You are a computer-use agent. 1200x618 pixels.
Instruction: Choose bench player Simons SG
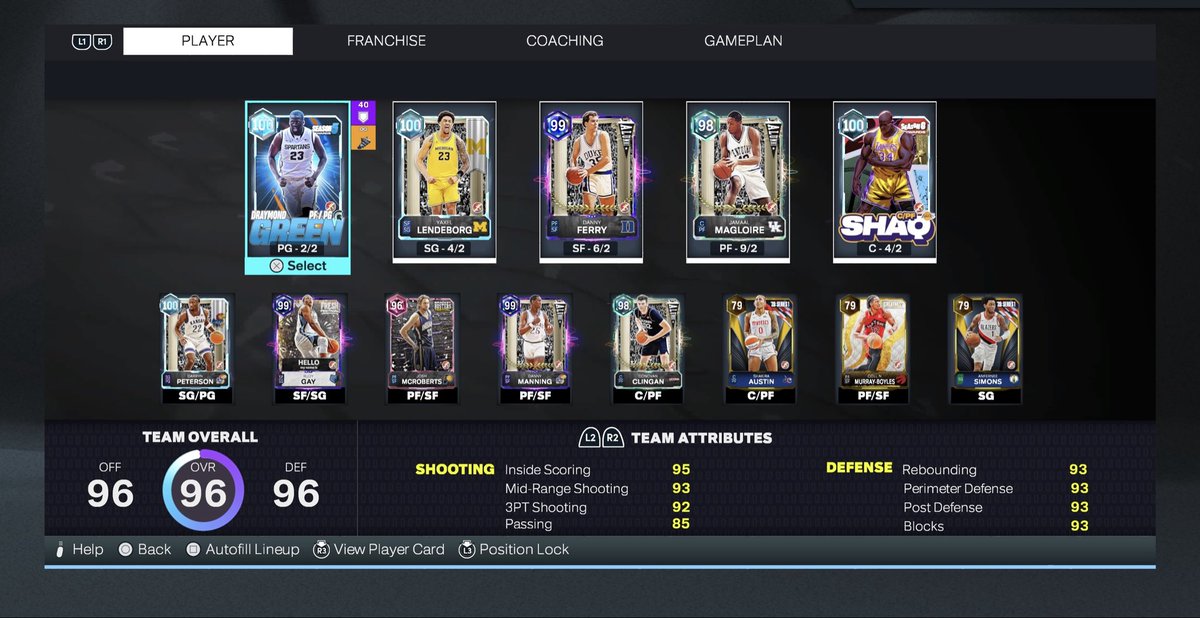point(986,349)
